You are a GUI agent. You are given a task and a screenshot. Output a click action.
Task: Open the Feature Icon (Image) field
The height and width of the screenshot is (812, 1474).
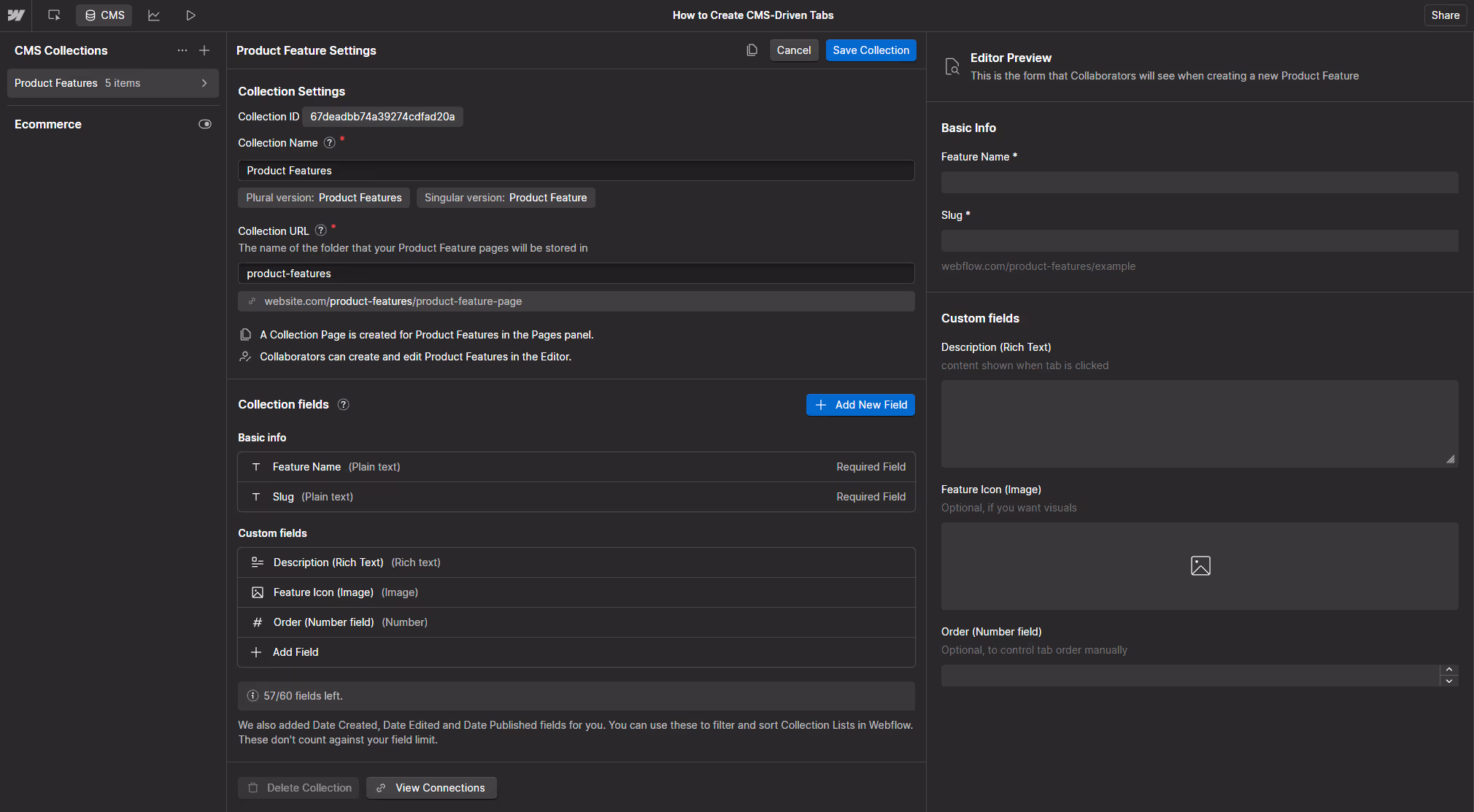coord(576,592)
